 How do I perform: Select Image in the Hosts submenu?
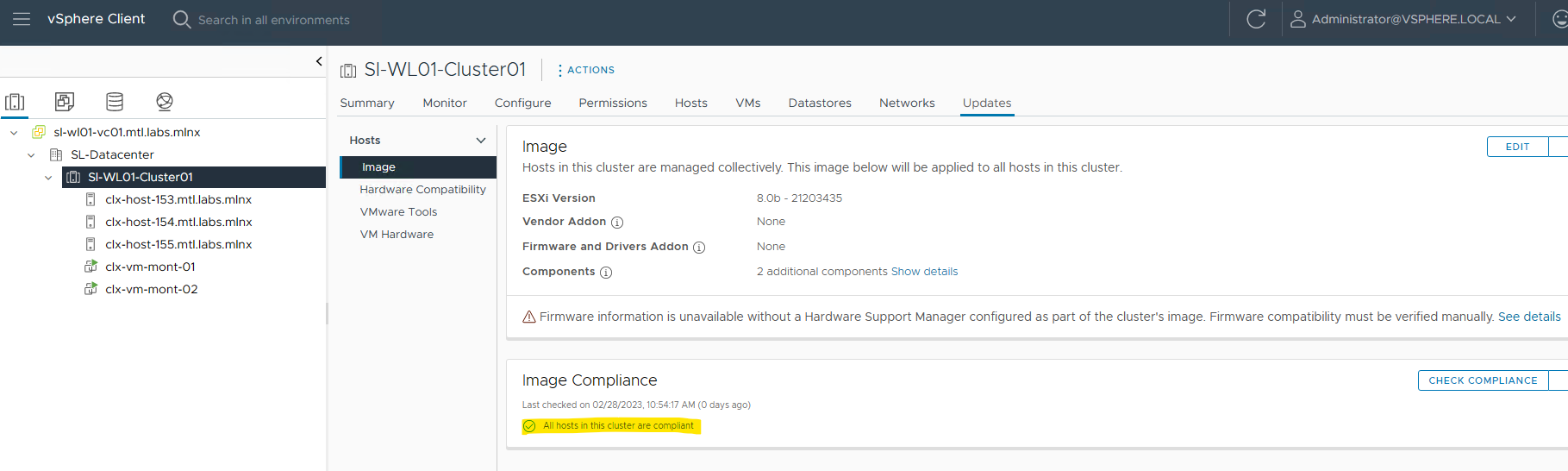click(418, 167)
